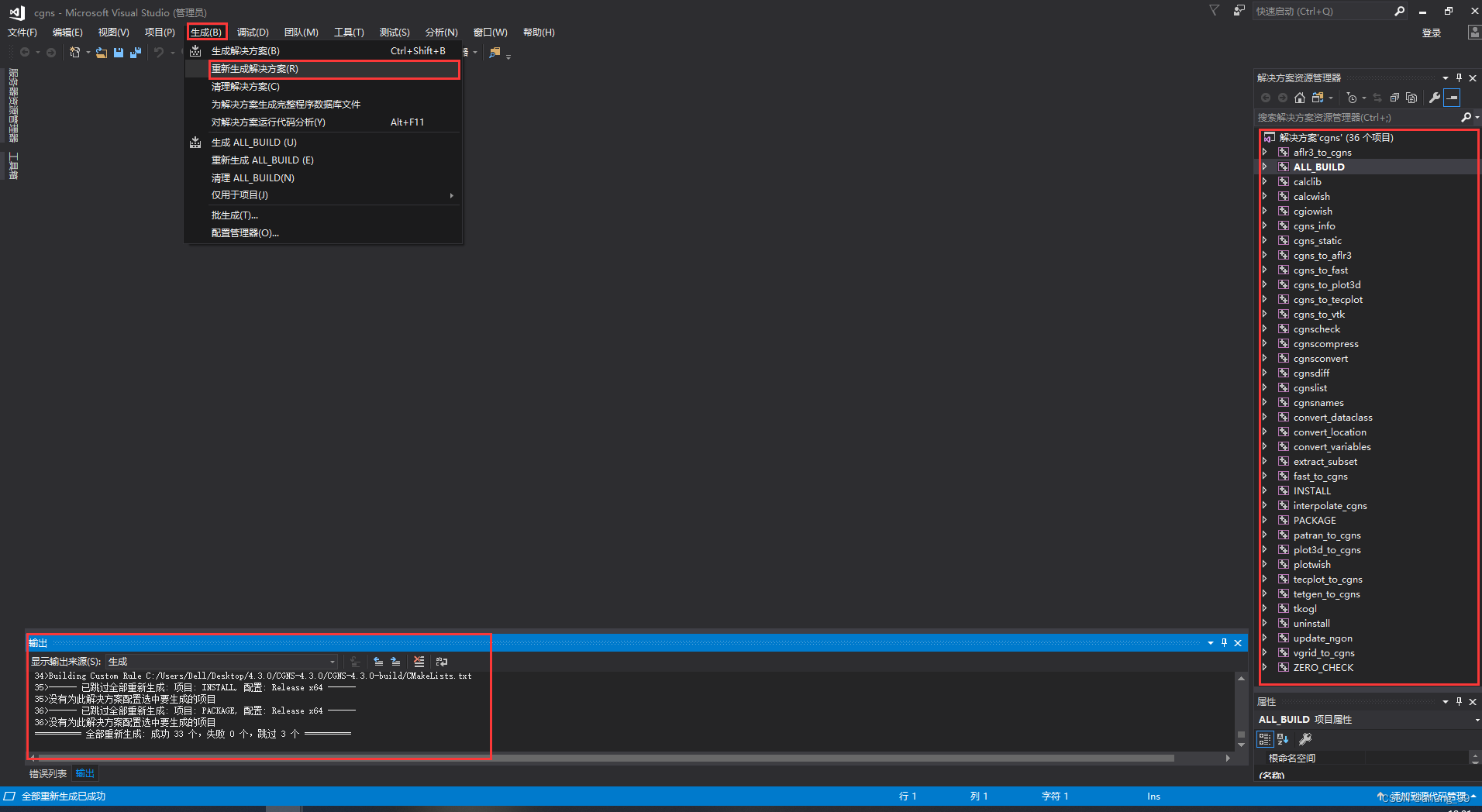The image size is (1482, 812).
Task: Toggle Word Wrap in Output panel
Action: click(x=442, y=662)
